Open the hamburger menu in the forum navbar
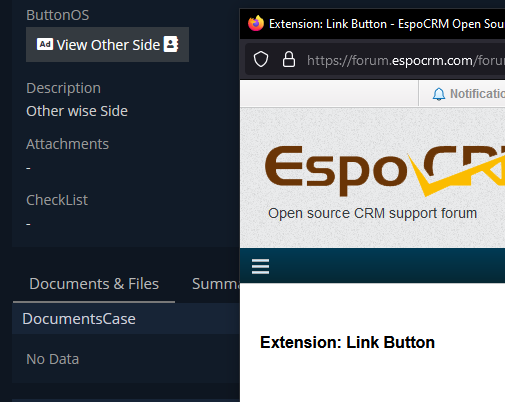This screenshot has height=402, width=505. coord(260,266)
